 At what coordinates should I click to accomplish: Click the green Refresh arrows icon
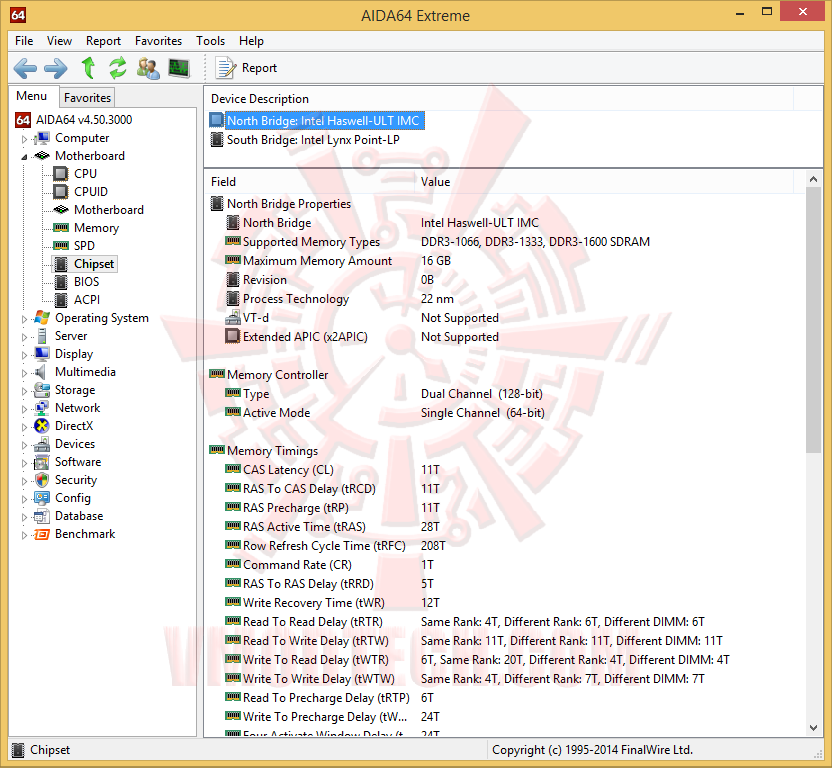click(118, 67)
